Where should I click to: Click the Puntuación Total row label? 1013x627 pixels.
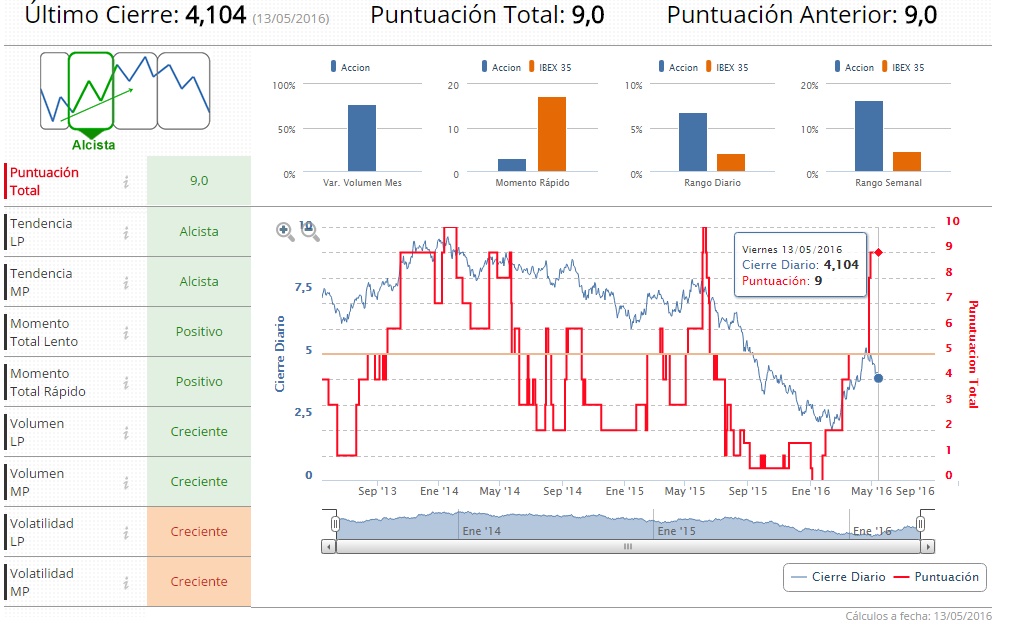44,181
